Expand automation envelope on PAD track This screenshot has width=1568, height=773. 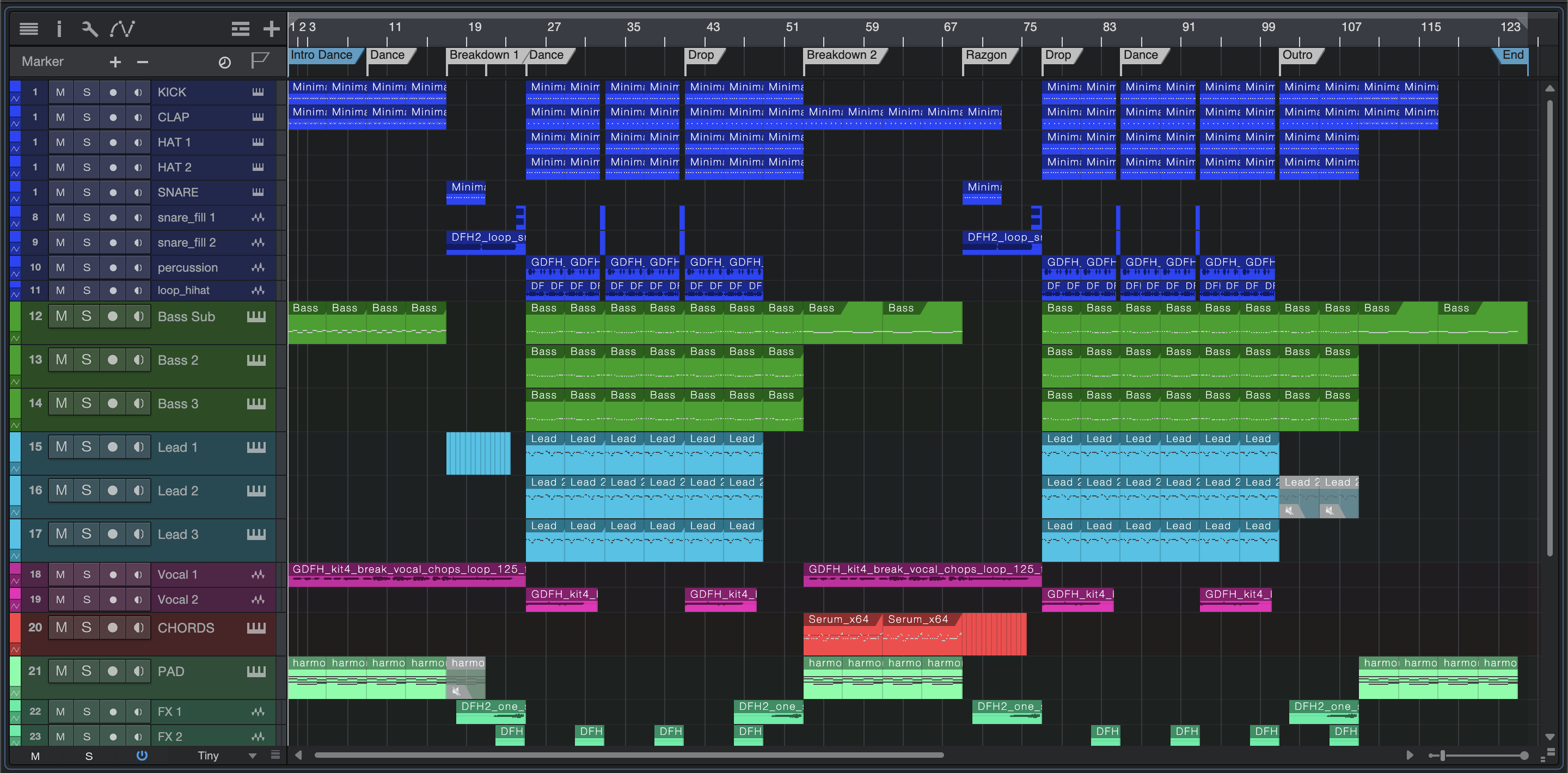(15, 694)
